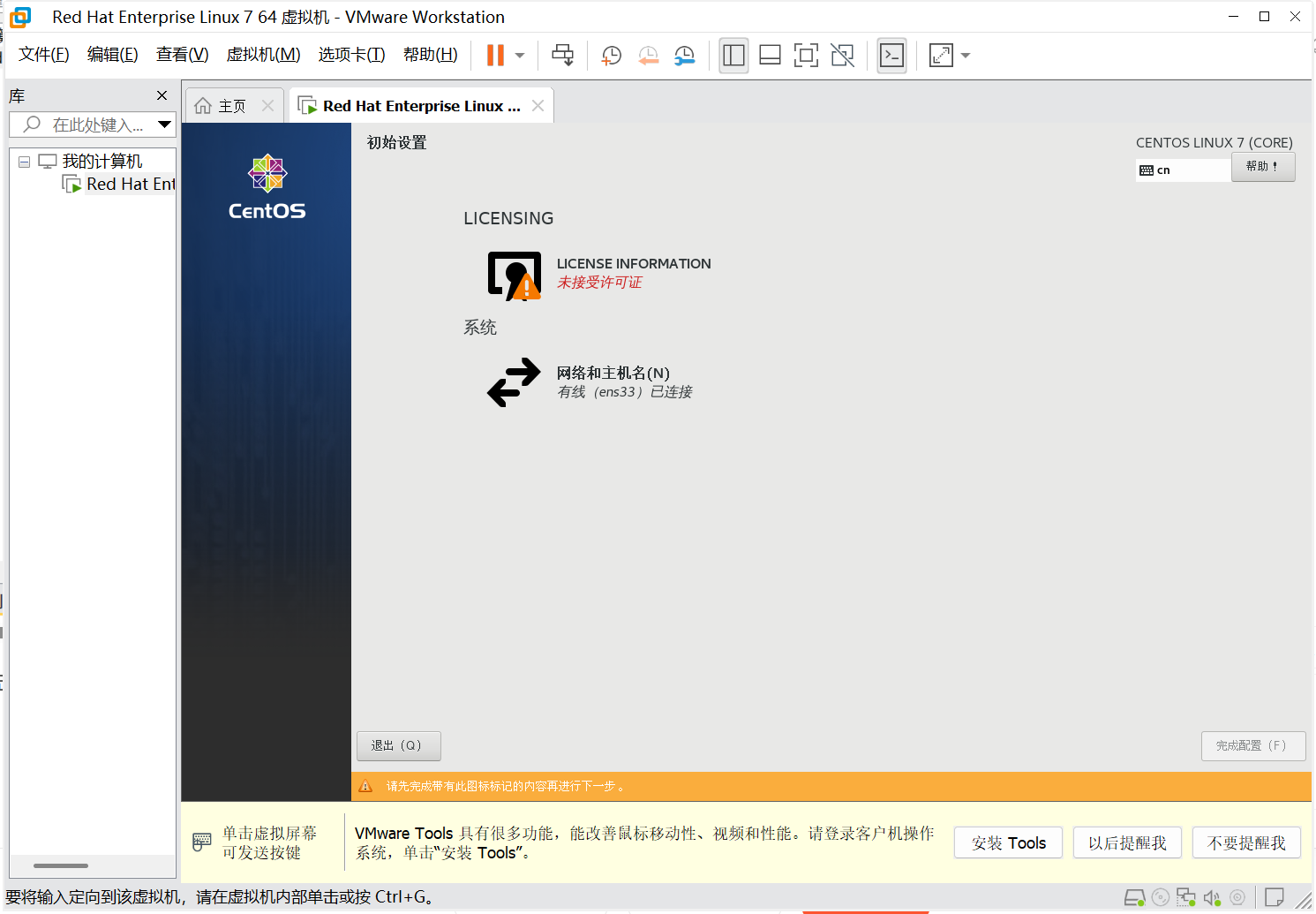Click the 安装 Tools button

(1008, 842)
